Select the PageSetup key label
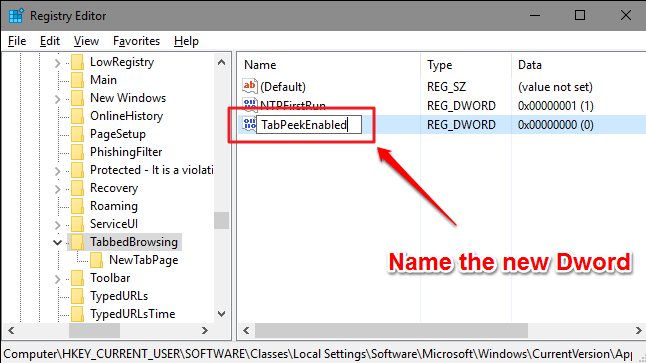This screenshot has height=363, width=646. coord(118,134)
